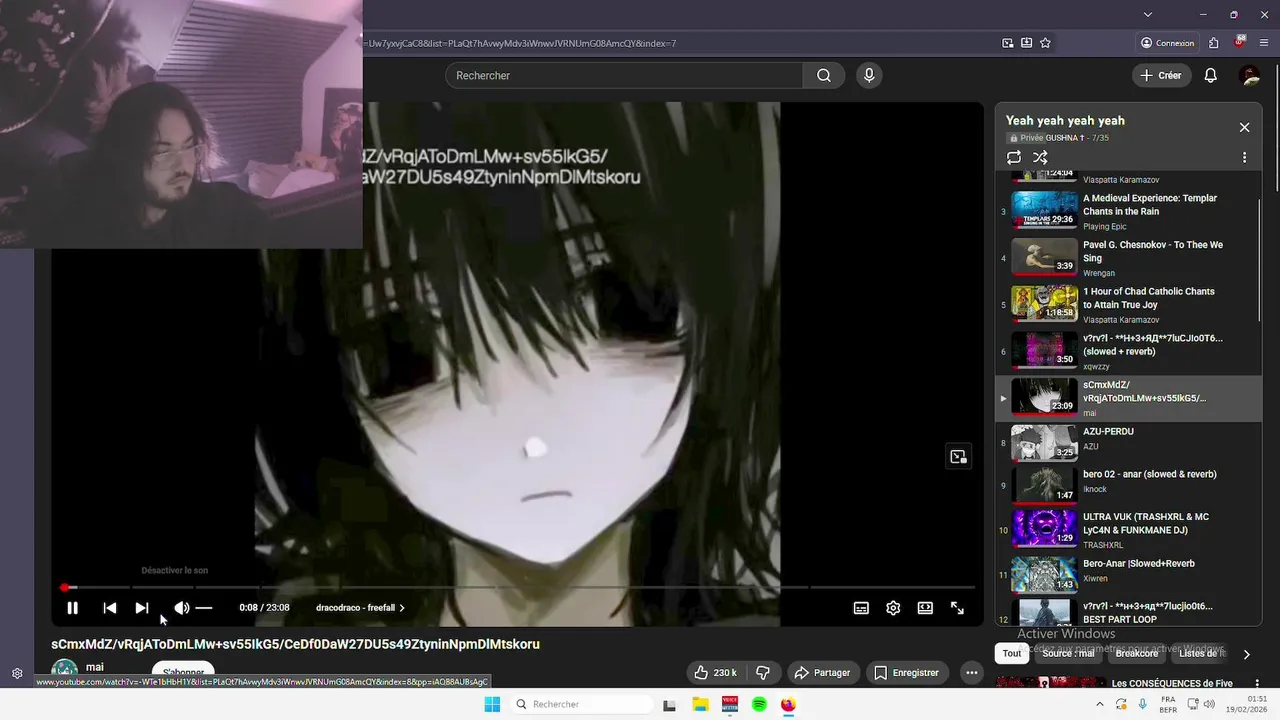
Task: Dislike the current video
Action: coord(762,673)
